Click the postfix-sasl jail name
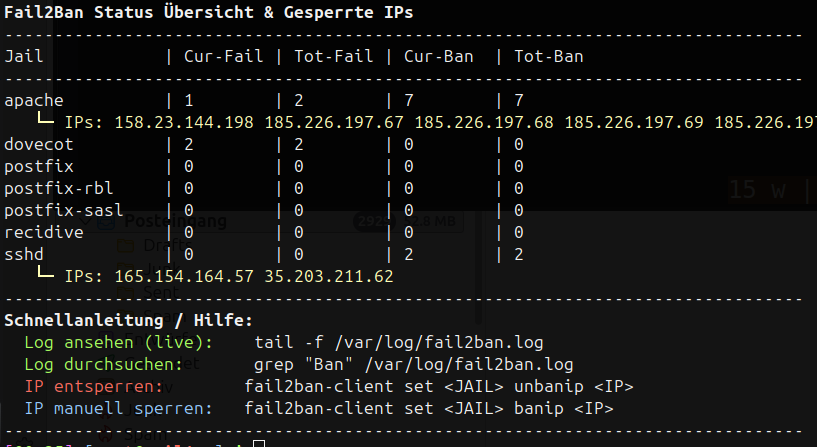Screen dimensions: 817x447 click(64, 210)
